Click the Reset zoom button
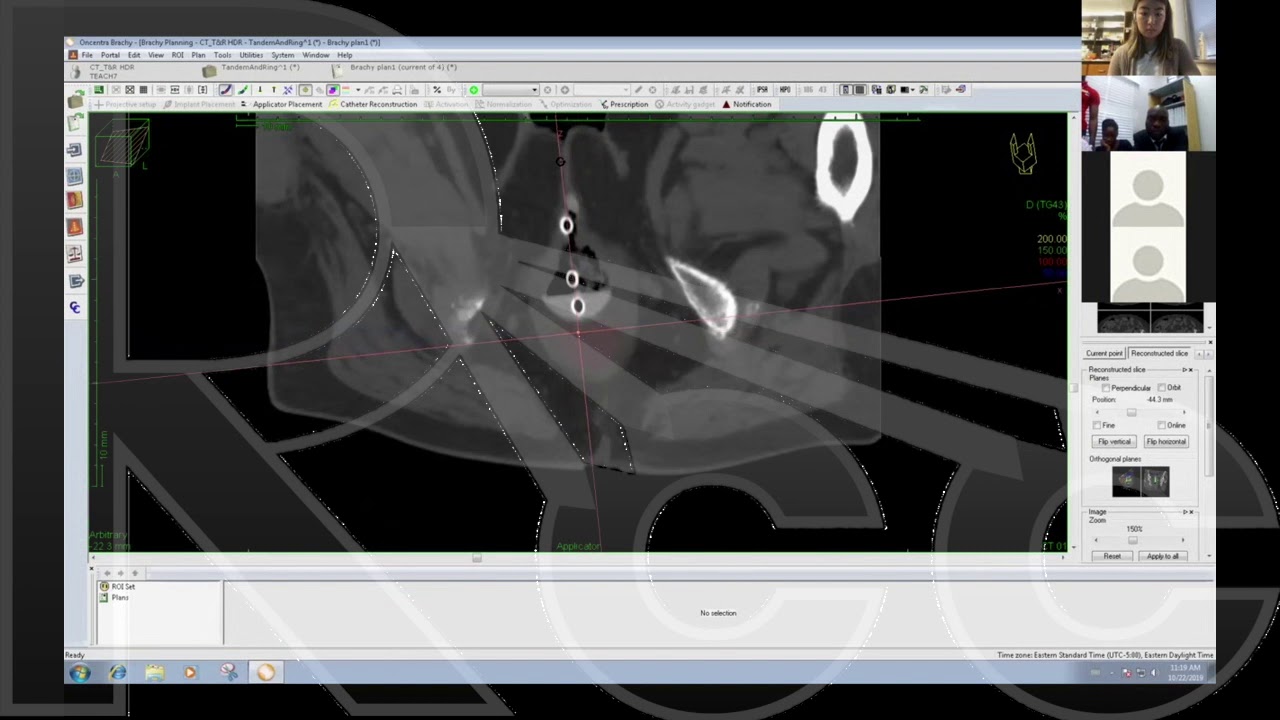Image resolution: width=1280 pixels, height=720 pixels. [1112, 556]
